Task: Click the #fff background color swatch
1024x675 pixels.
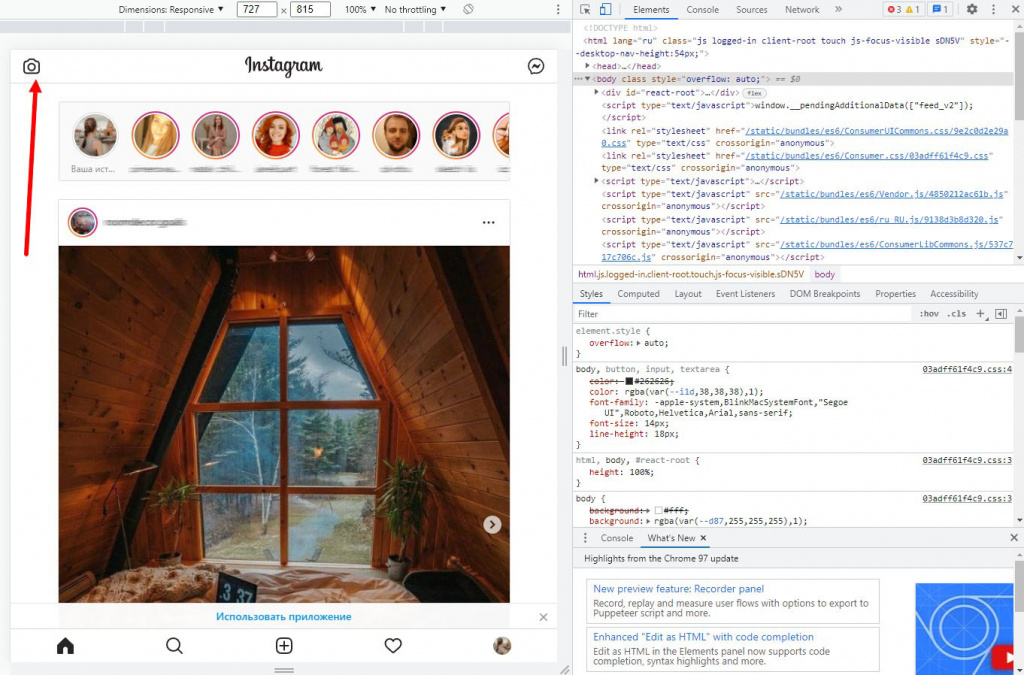Action: point(658,510)
